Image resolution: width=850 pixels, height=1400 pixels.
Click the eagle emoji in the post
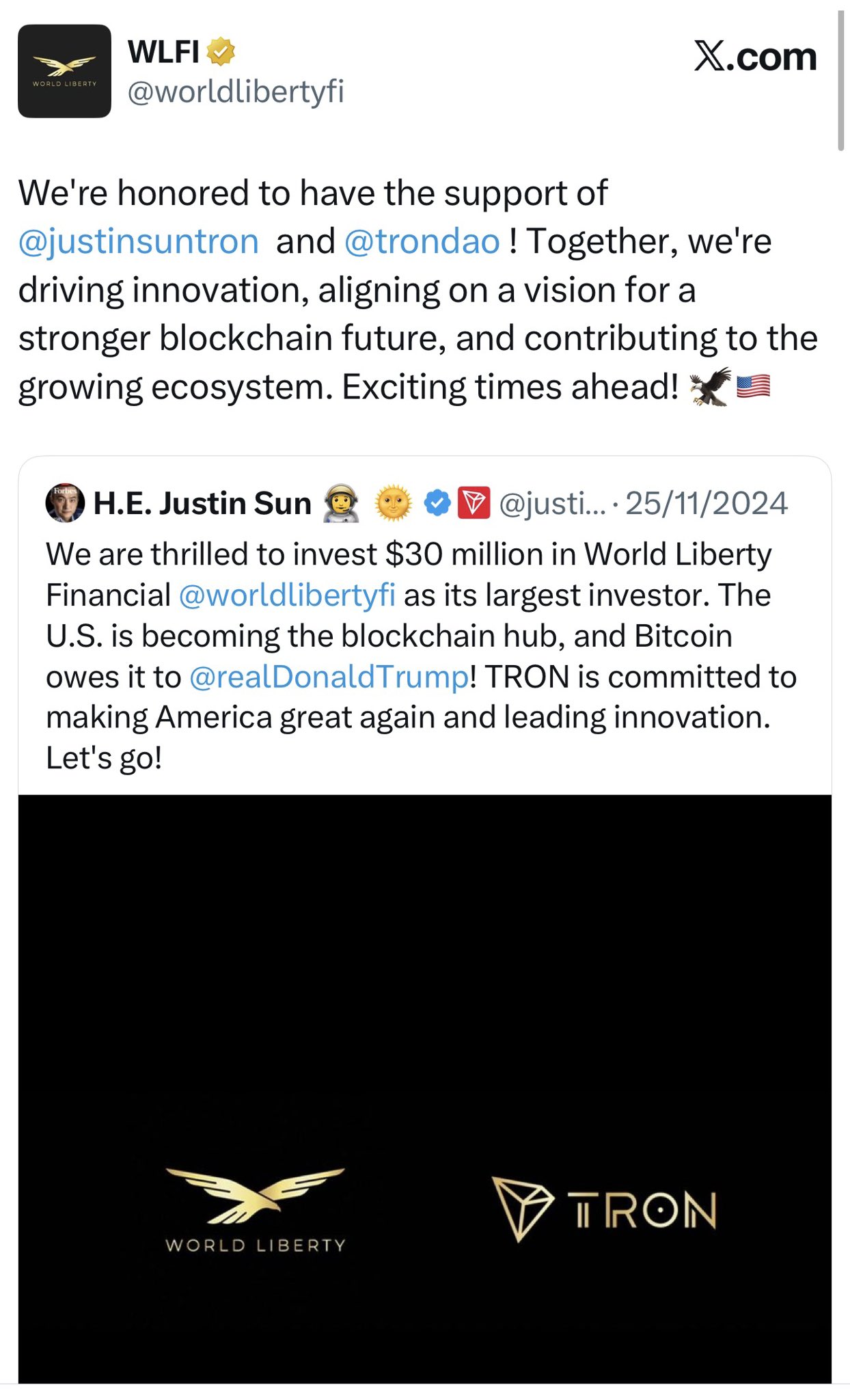pos(710,387)
